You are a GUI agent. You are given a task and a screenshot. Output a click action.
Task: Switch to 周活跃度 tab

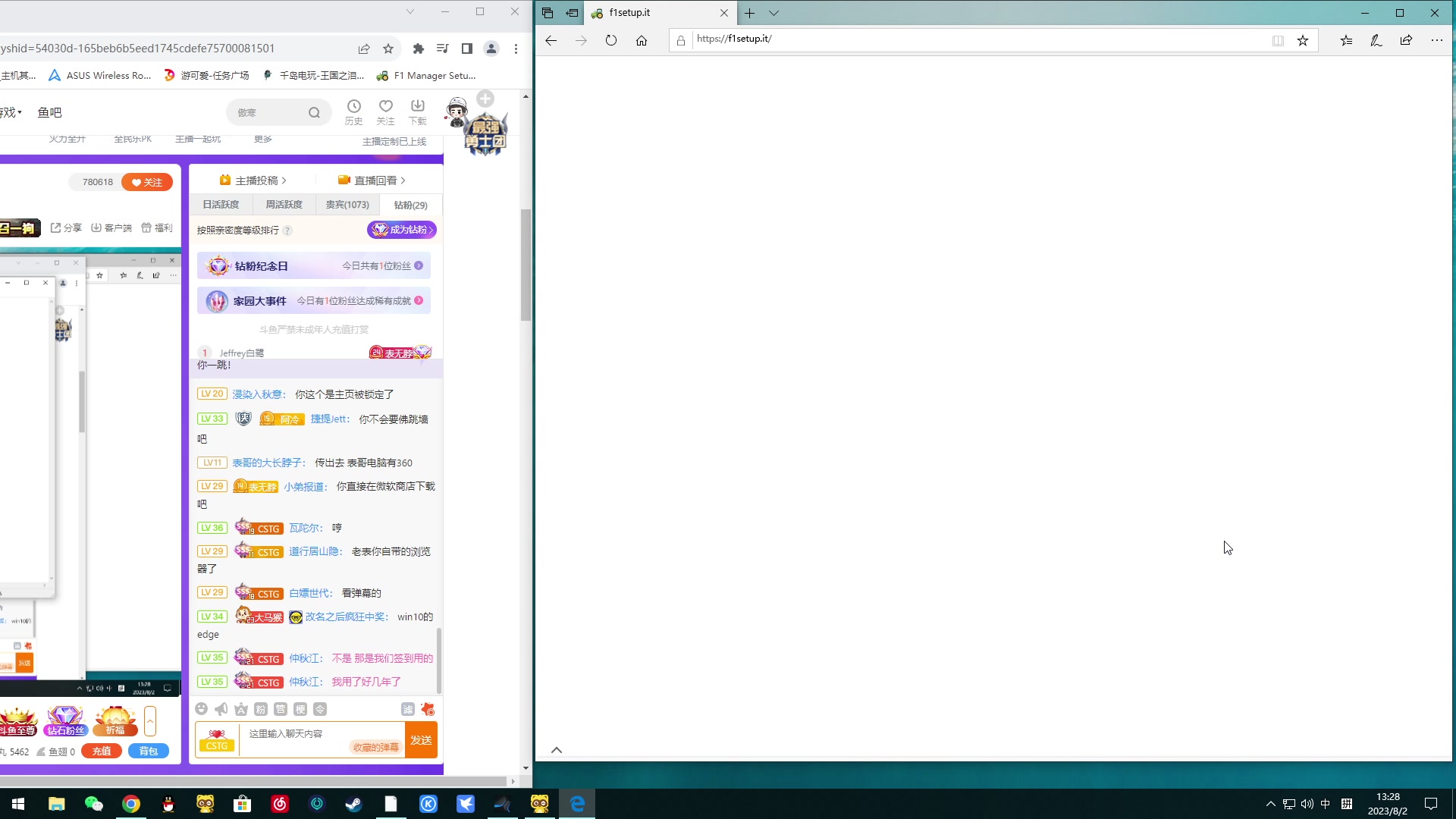(x=284, y=205)
